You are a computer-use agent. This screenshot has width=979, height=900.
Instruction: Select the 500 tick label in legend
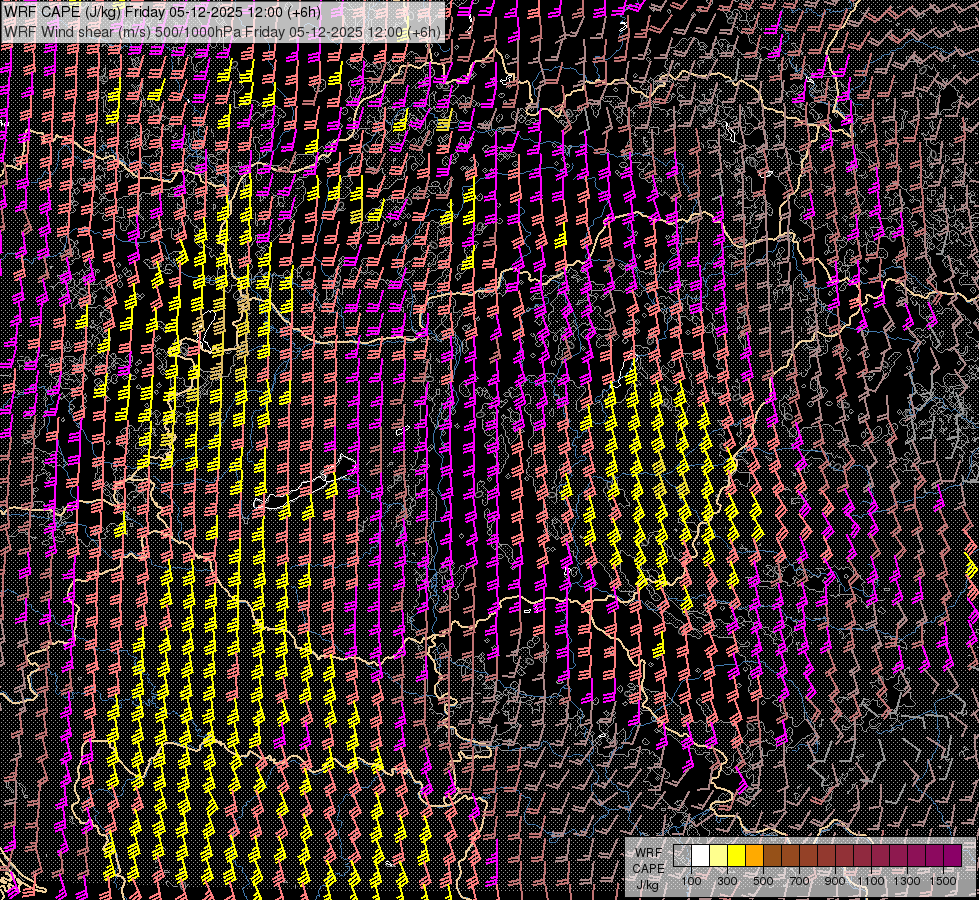coord(763,881)
